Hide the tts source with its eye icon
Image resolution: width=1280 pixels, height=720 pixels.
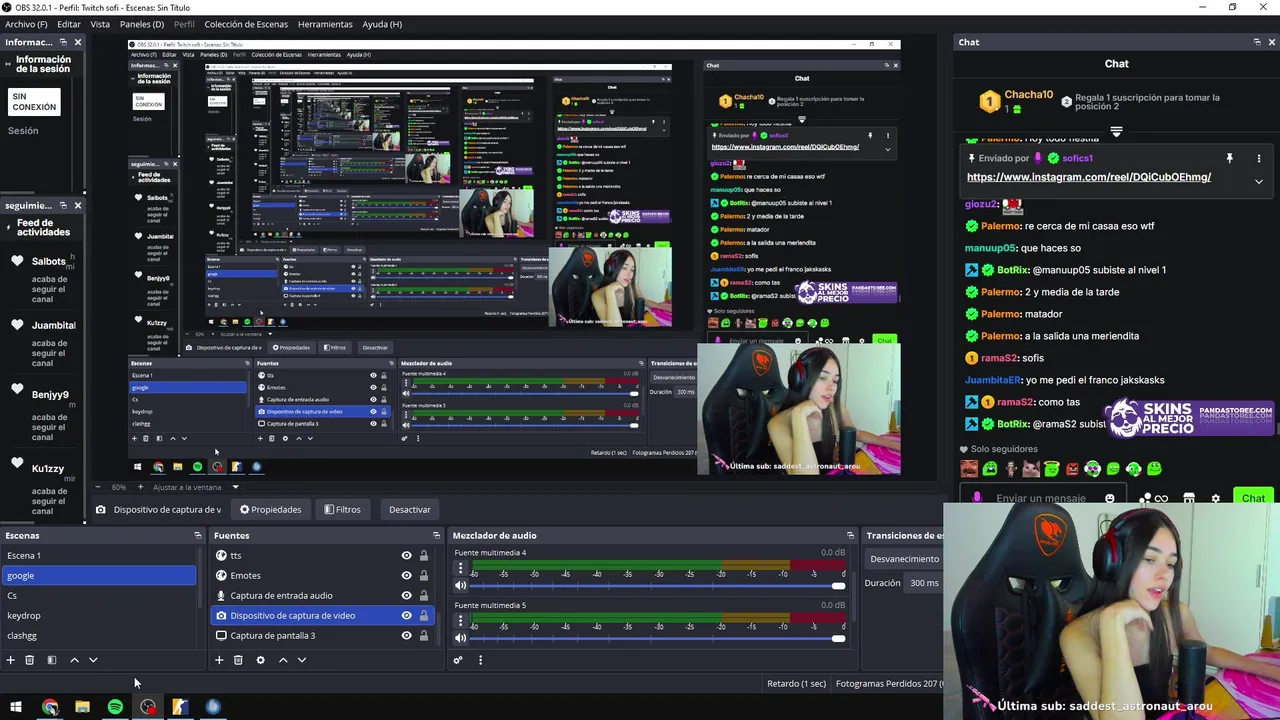pyautogui.click(x=406, y=555)
